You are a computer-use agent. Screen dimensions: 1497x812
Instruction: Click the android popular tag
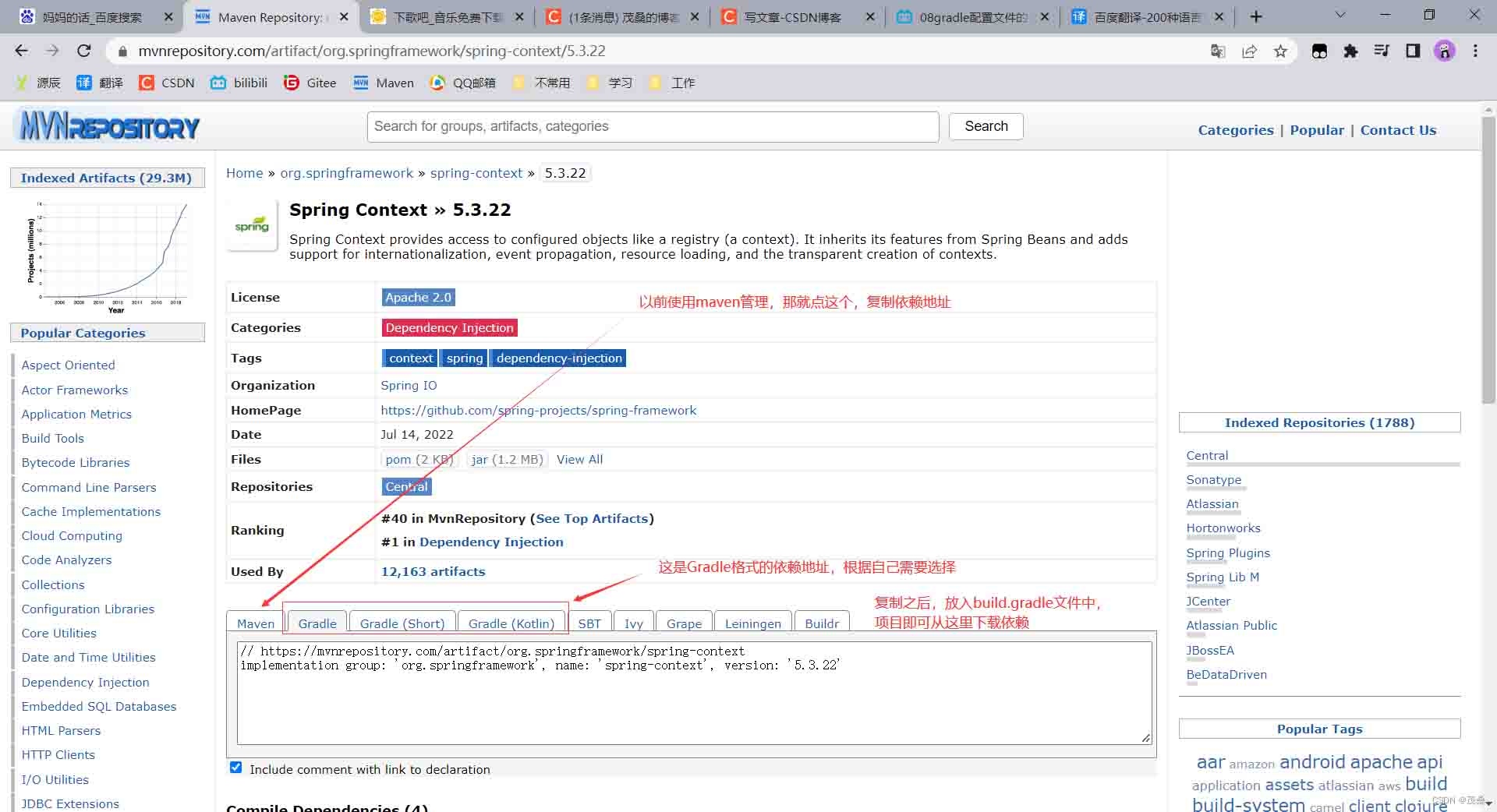pos(1312,761)
